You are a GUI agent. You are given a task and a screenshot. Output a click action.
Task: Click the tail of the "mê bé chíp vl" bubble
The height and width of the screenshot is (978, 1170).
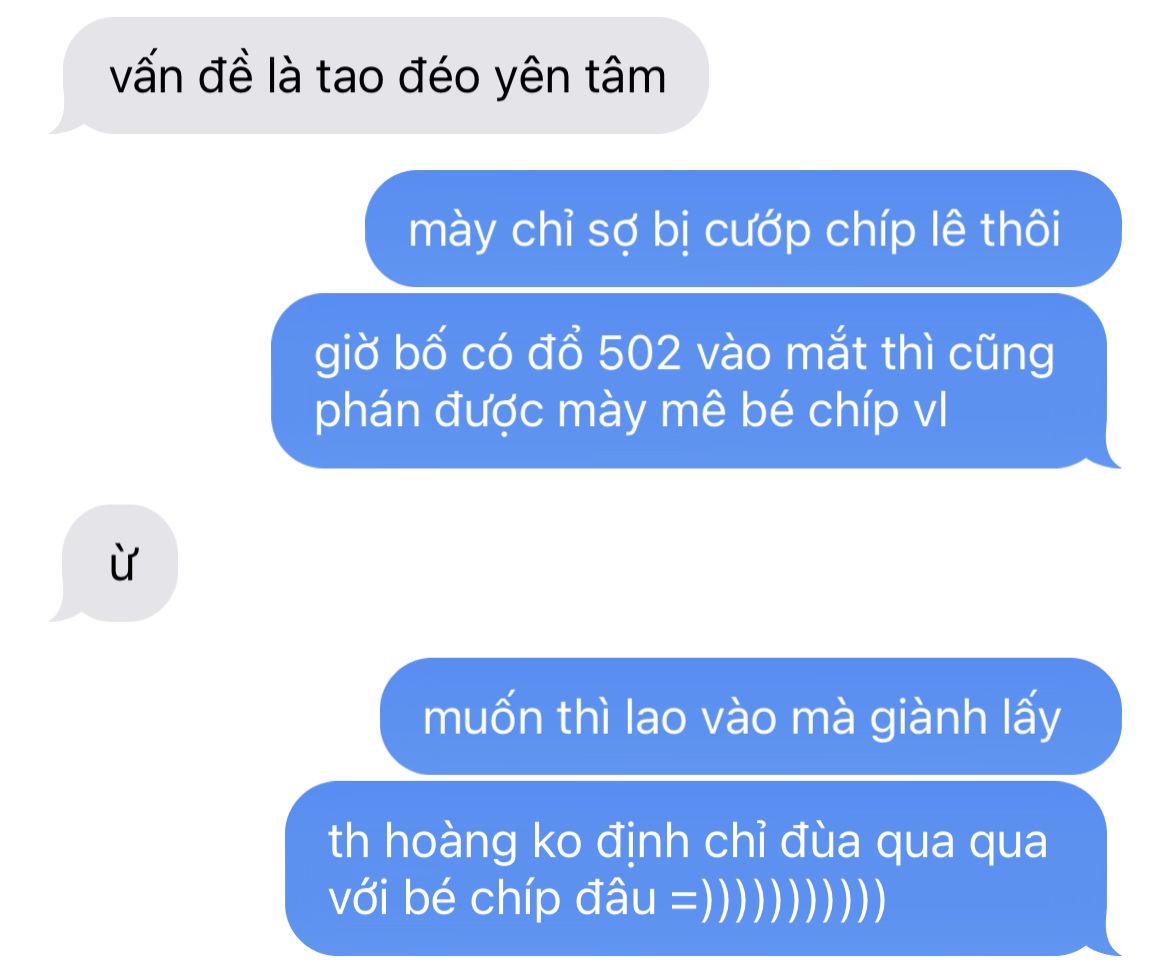1109,458
